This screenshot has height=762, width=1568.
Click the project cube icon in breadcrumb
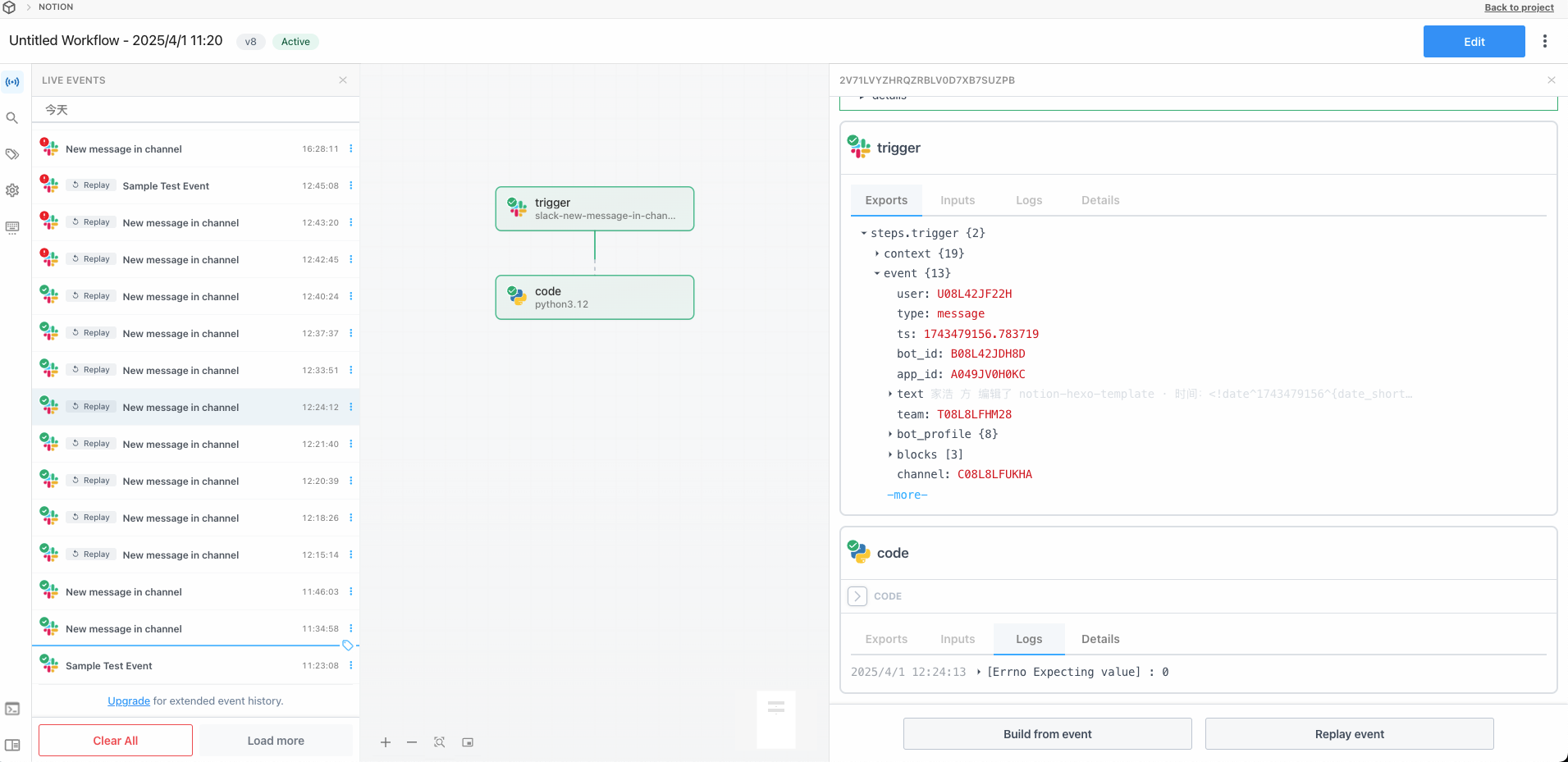[9, 7]
